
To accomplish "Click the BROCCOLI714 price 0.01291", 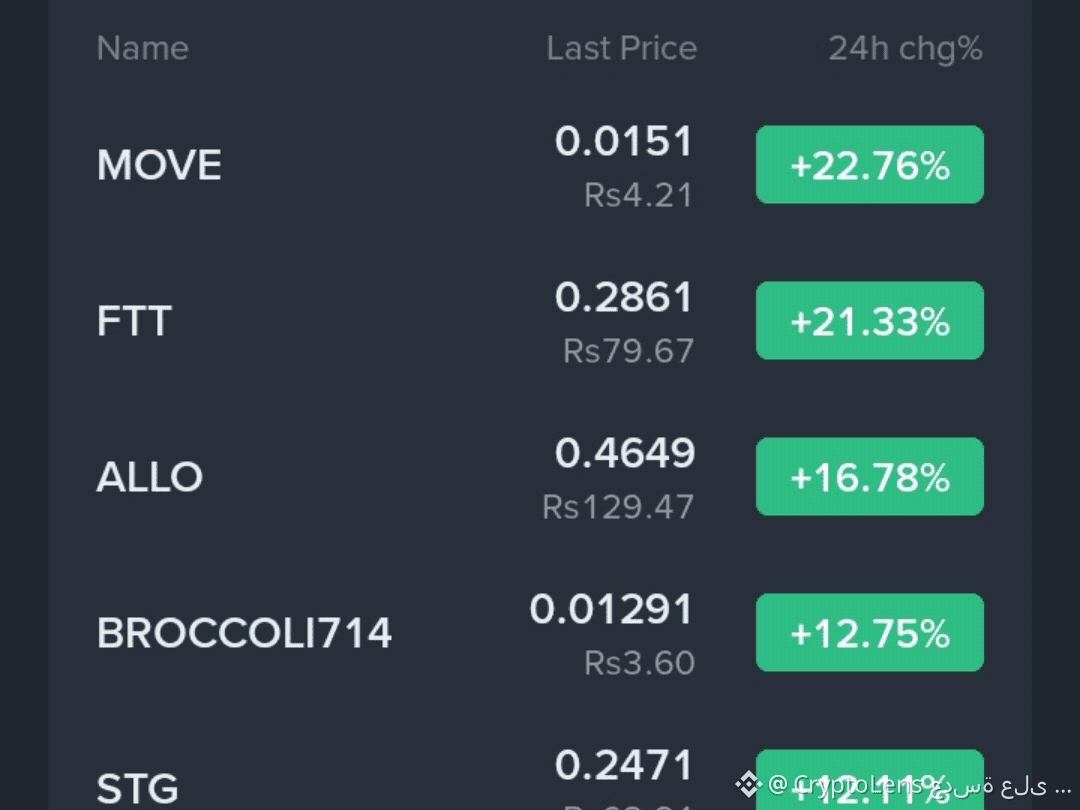I will [612, 610].
